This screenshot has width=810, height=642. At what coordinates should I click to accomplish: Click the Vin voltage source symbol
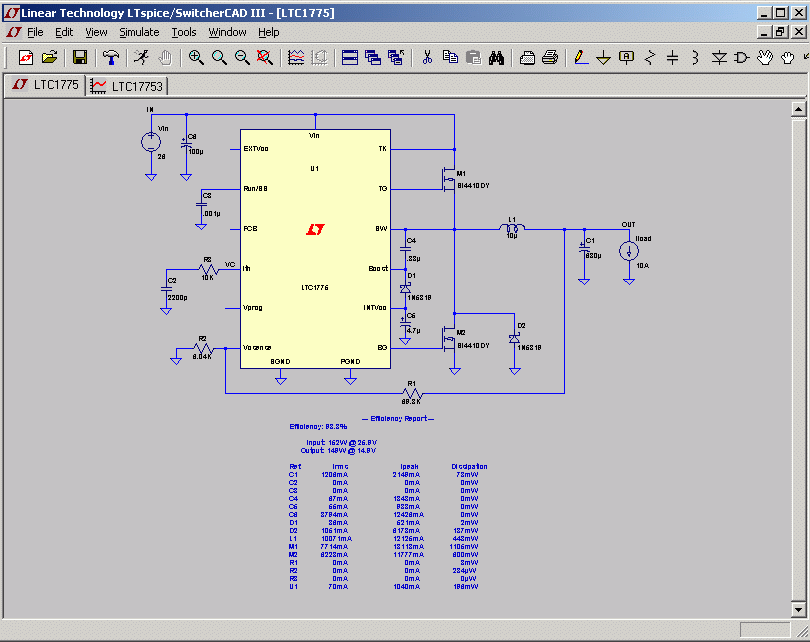pos(151,142)
